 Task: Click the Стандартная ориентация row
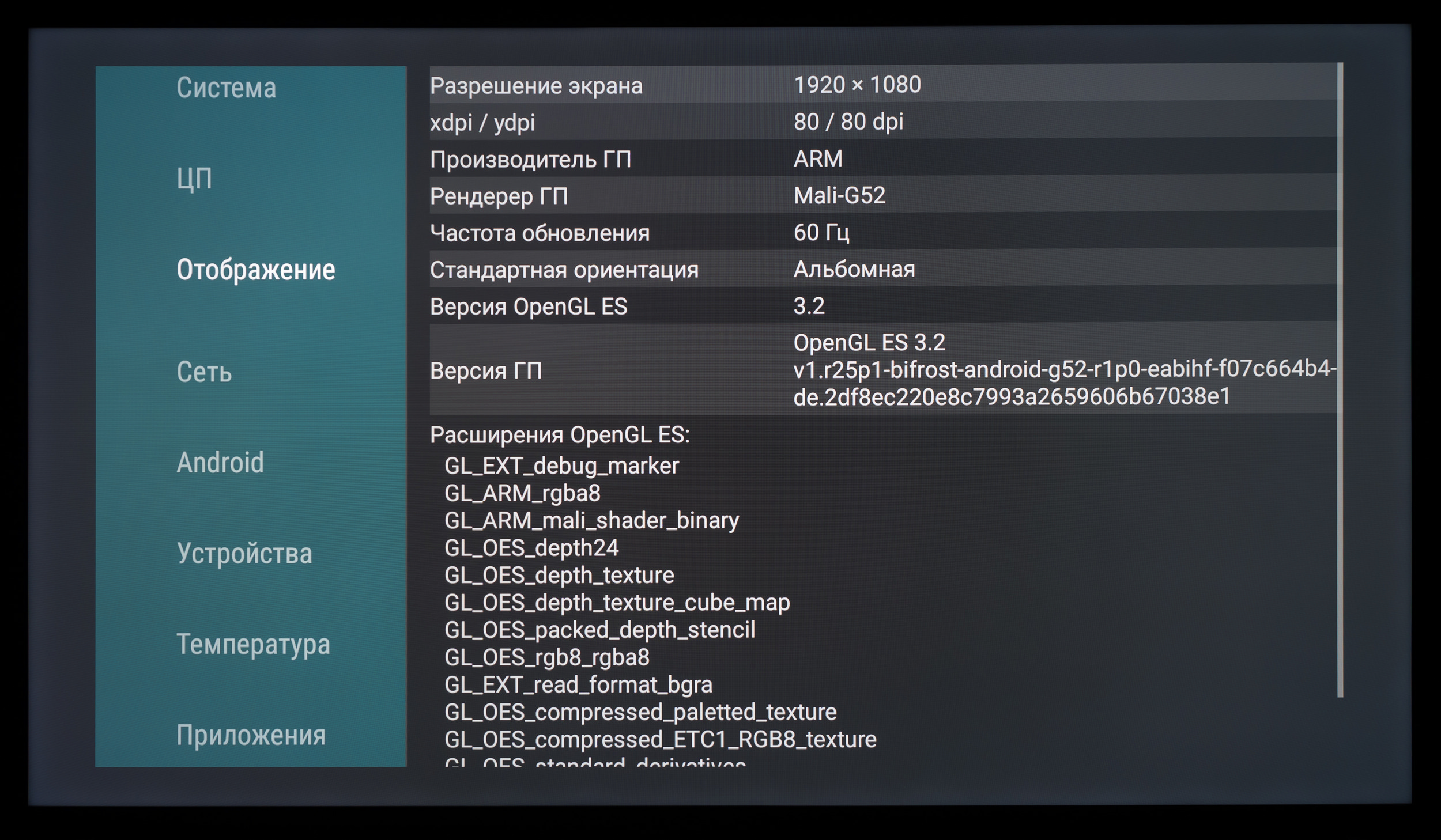(x=882, y=270)
